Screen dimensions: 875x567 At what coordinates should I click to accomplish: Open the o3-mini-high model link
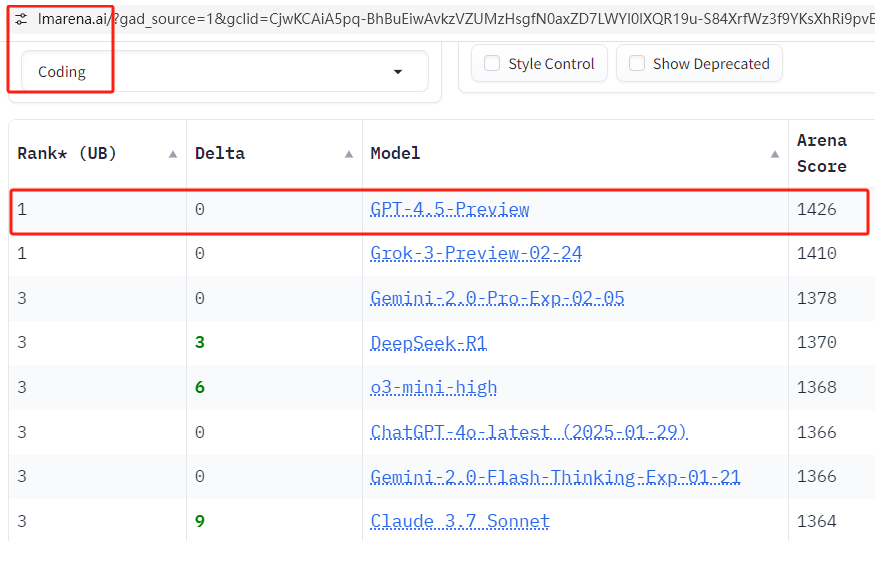(x=434, y=387)
